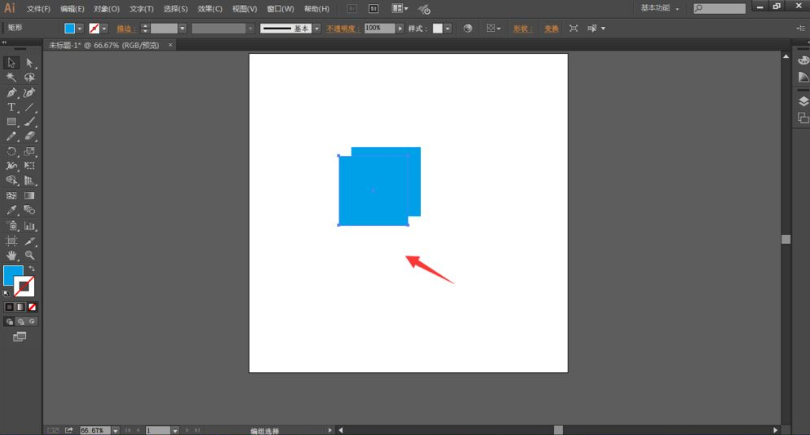The height and width of the screenshot is (435, 810).
Task: Select the Pencil tool
Action: (11, 136)
